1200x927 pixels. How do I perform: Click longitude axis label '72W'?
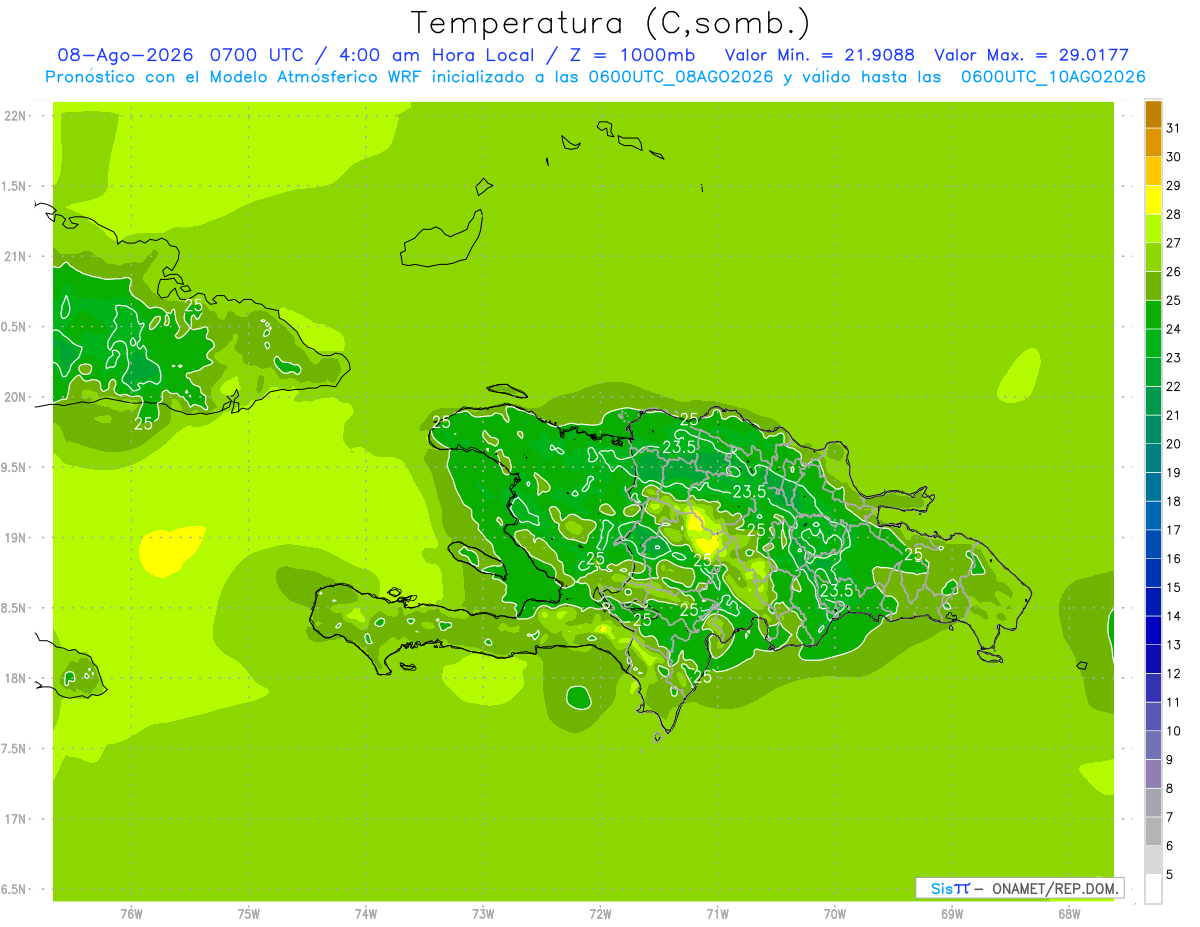[600, 914]
